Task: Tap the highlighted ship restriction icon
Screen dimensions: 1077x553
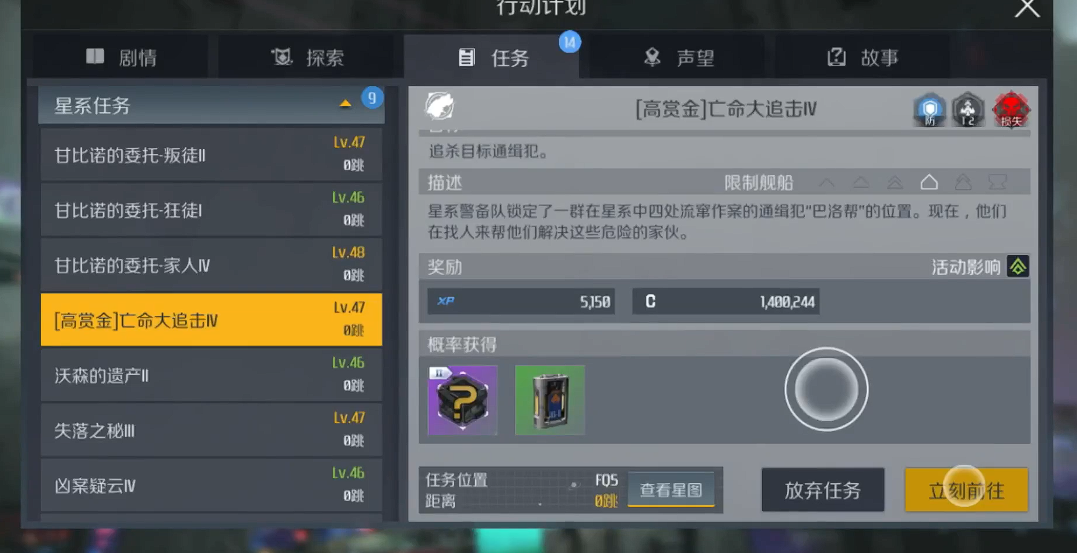Action: point(929,183)
